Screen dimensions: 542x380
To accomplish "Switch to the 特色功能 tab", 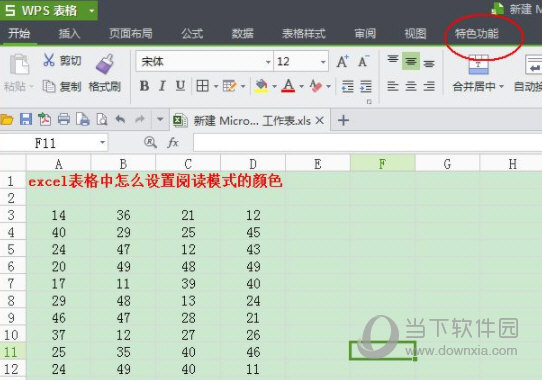I will click(477, 34).
